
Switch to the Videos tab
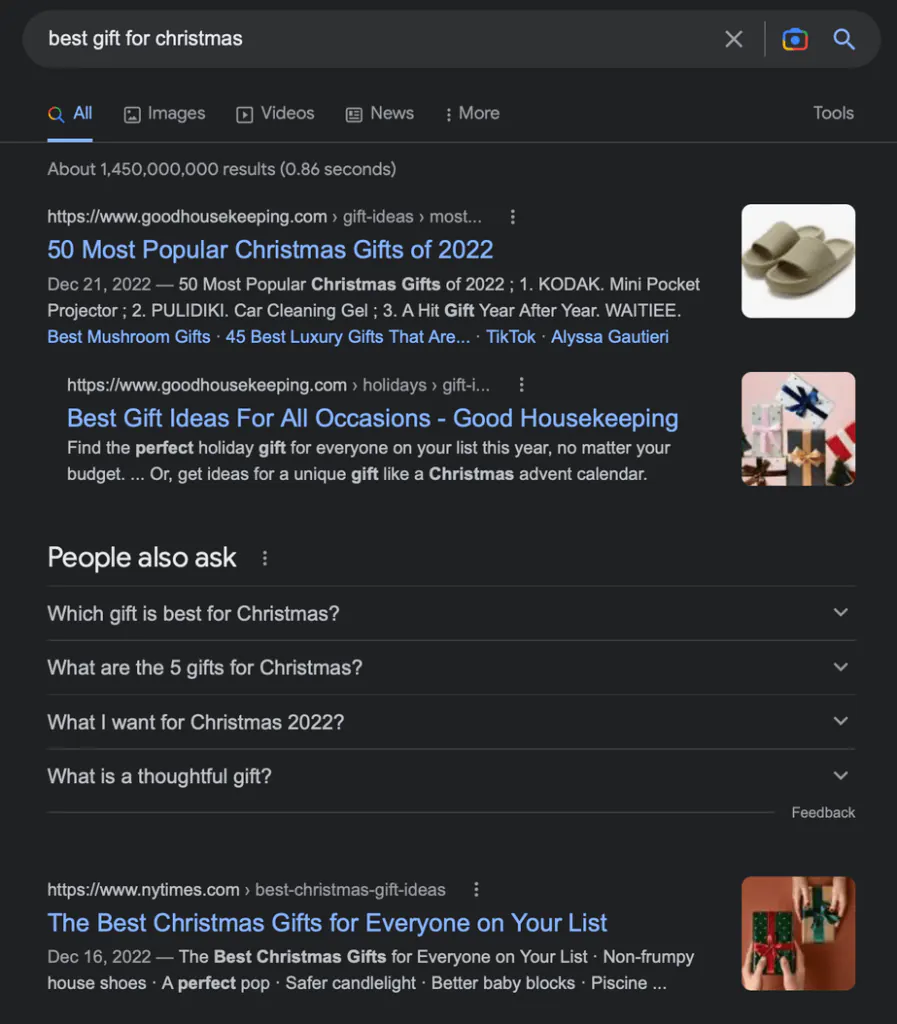[x=275, y=114]
